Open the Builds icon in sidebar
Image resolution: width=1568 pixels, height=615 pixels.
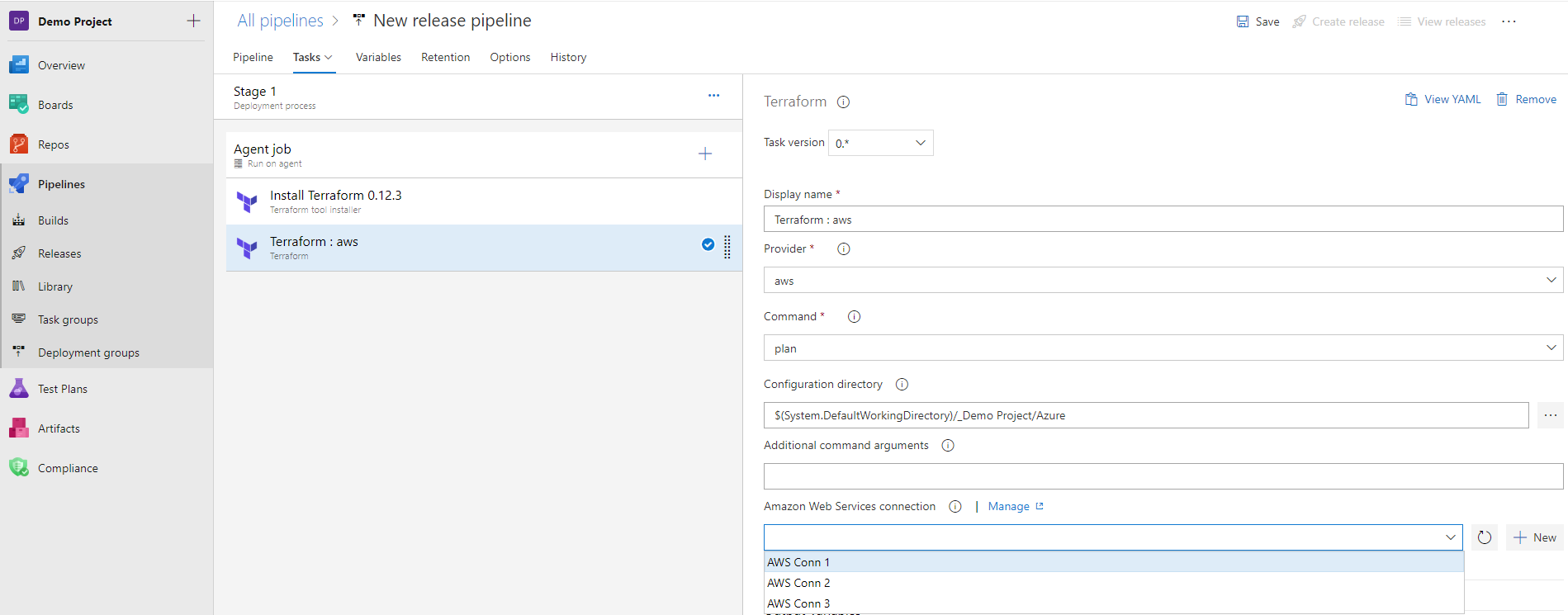point(19,220)
